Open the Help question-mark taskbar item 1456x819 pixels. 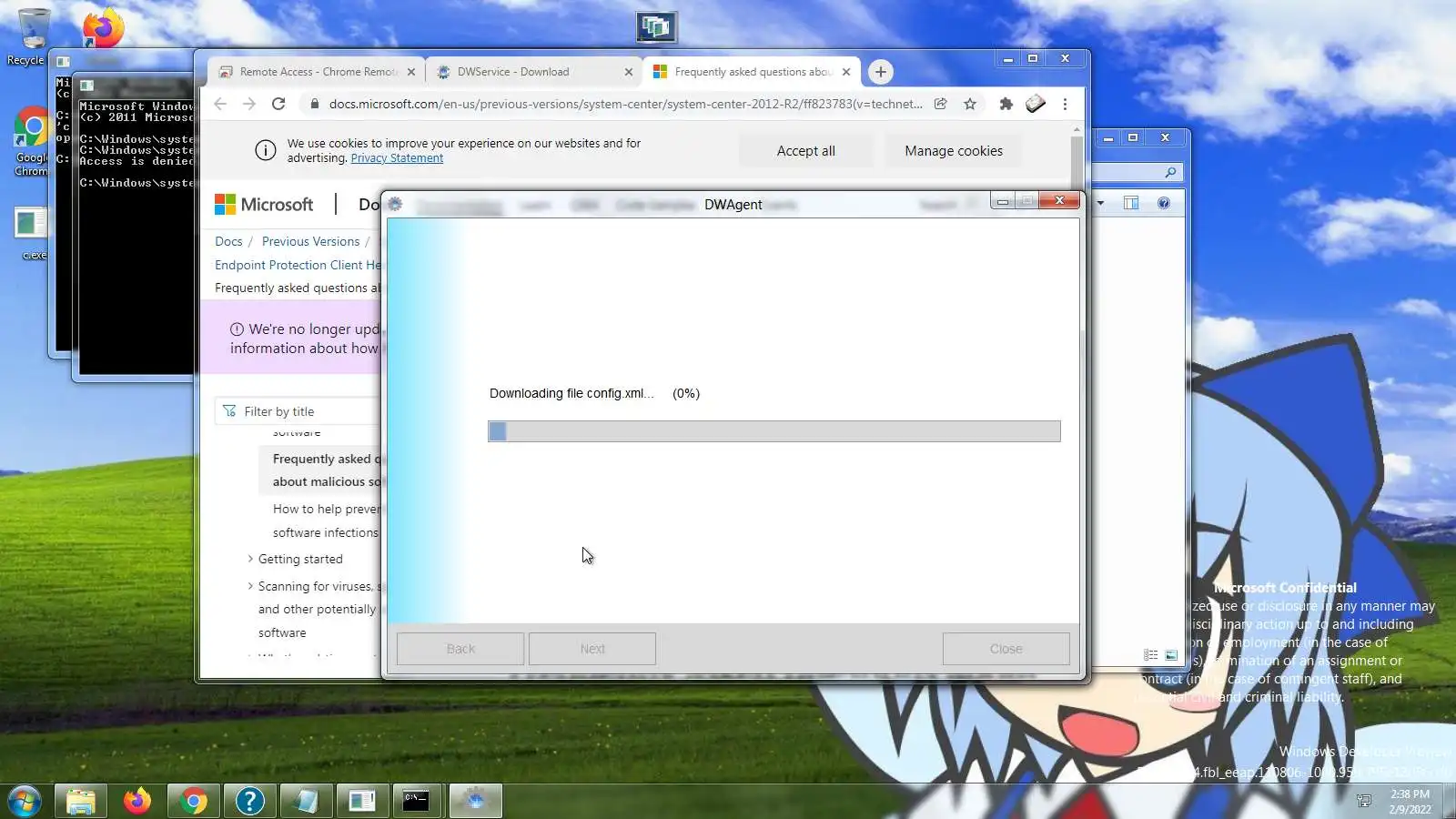click(249, 801)
